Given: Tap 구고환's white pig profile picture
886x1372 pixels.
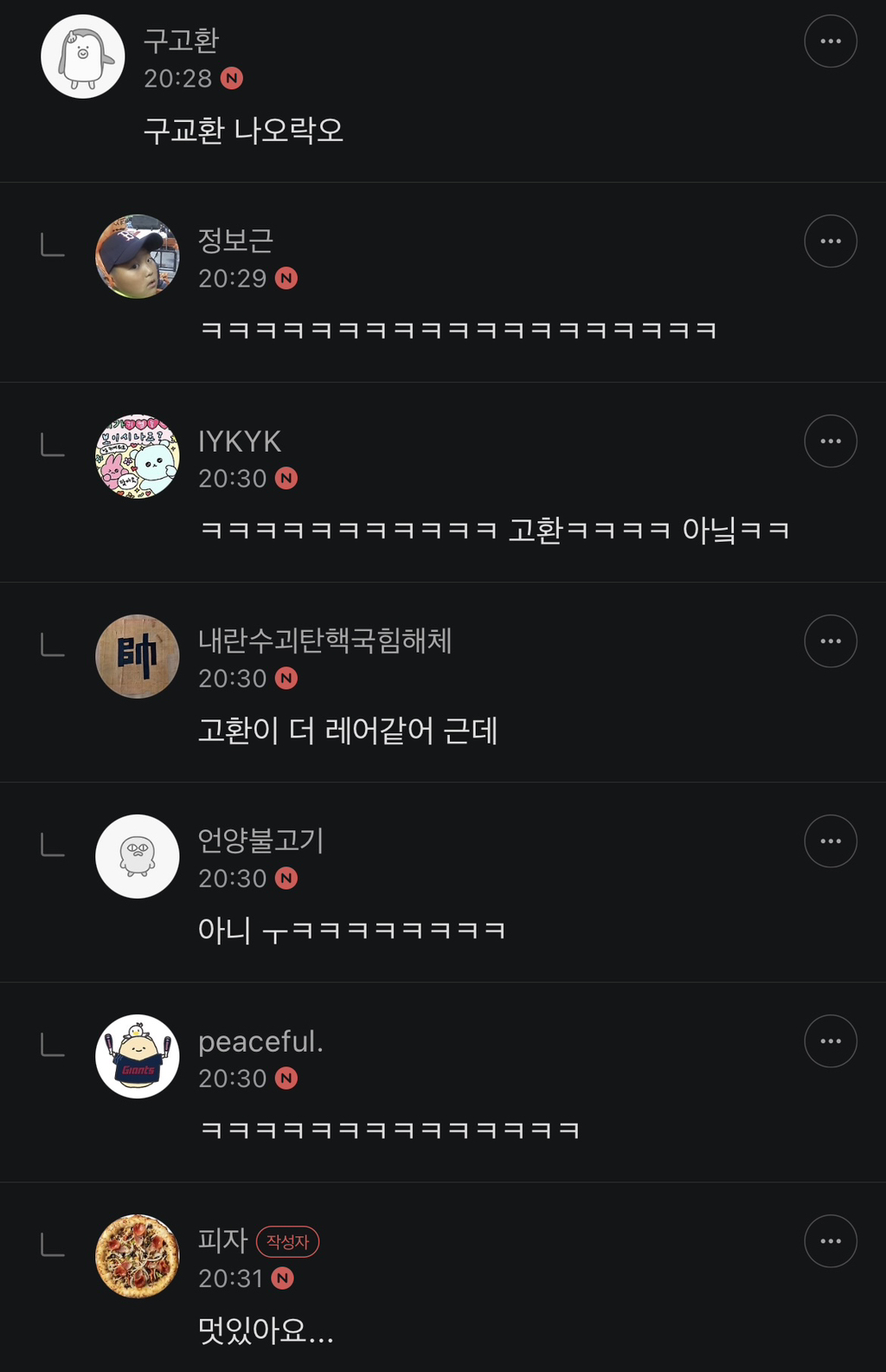Looking at the screenshot, I should tap(83, 56).
